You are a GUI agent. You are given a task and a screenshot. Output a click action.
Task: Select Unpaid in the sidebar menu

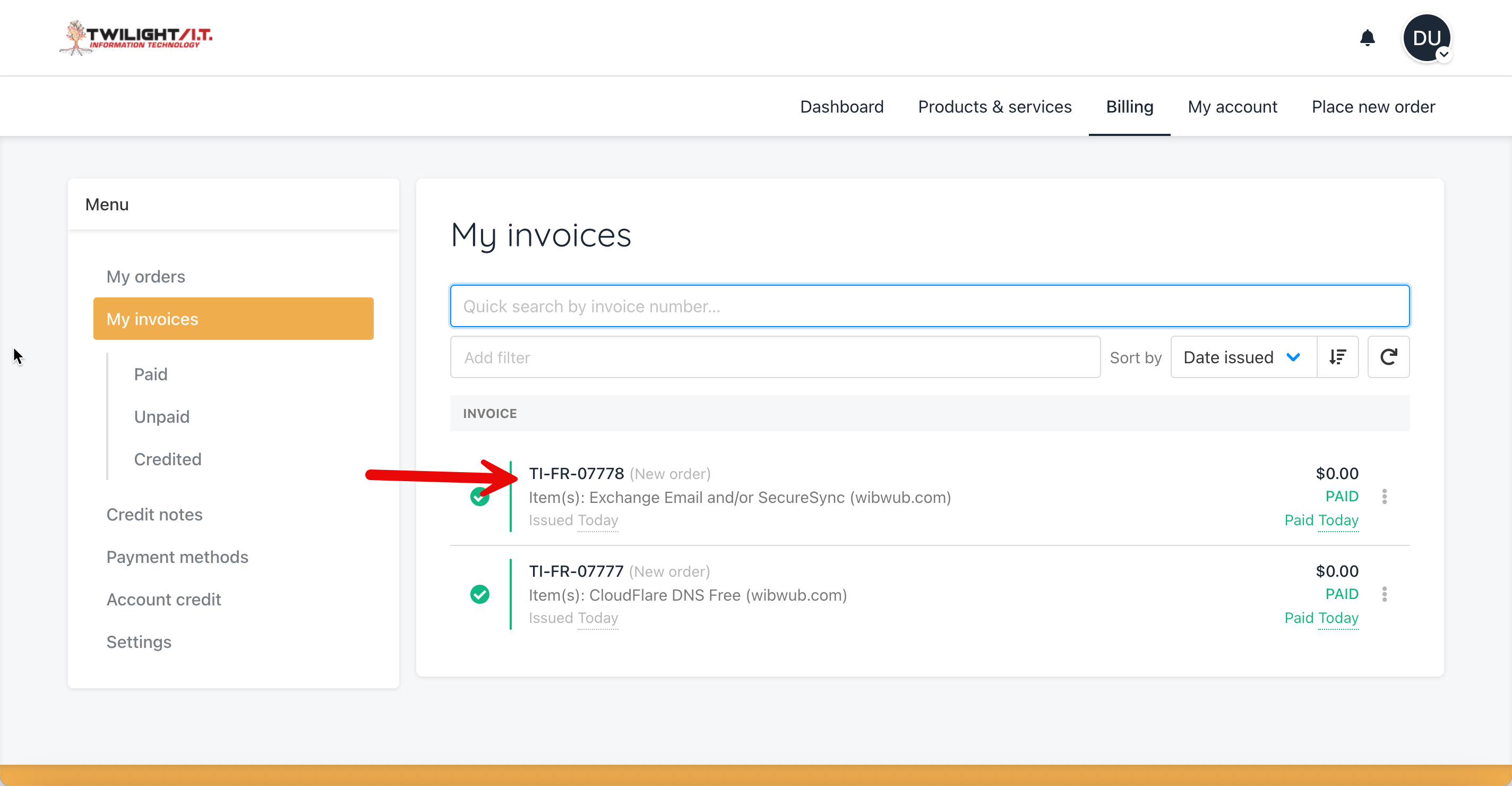click(161, 416)
